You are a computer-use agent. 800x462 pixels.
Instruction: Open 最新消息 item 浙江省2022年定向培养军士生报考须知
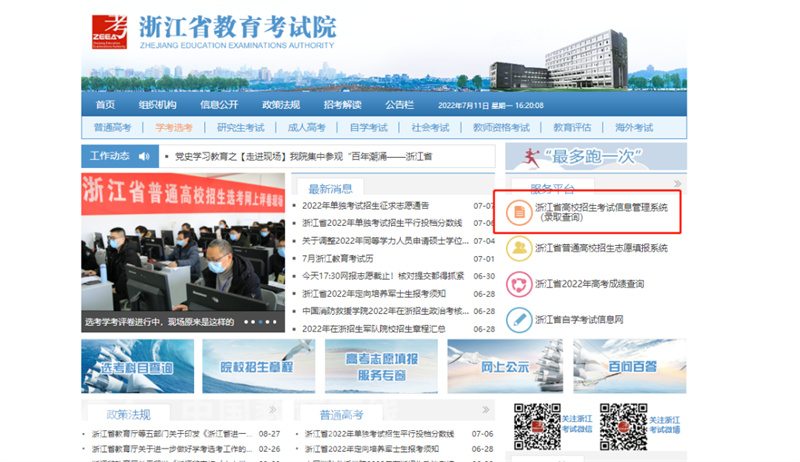[x=373, y=294]
